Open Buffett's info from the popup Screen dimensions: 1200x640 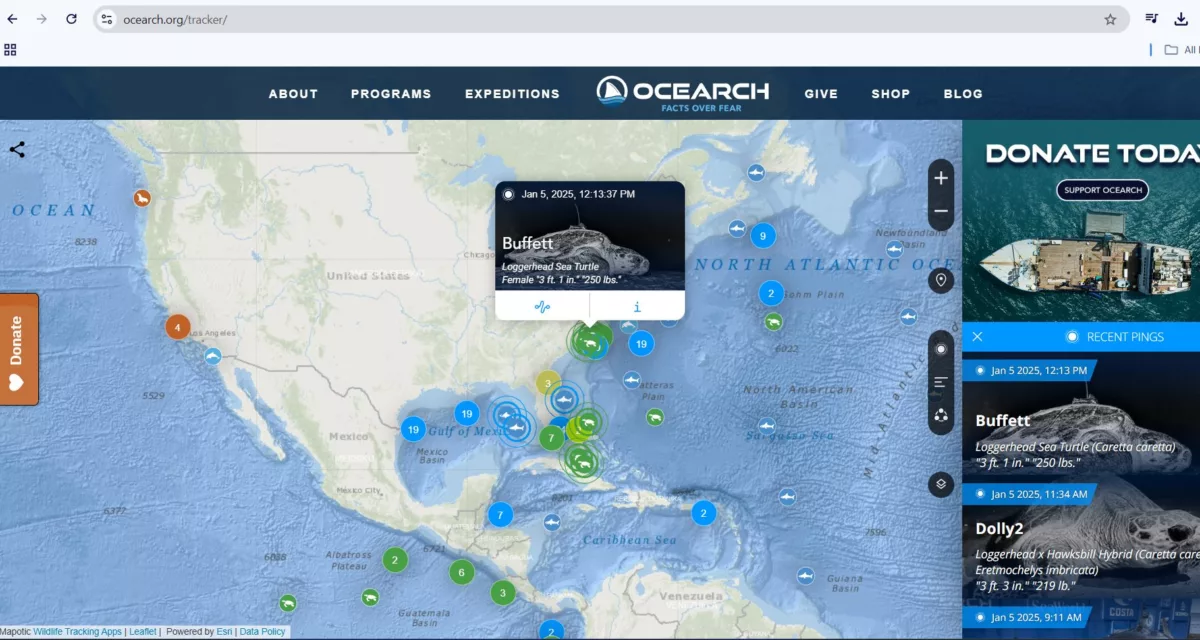coord(637,306)
